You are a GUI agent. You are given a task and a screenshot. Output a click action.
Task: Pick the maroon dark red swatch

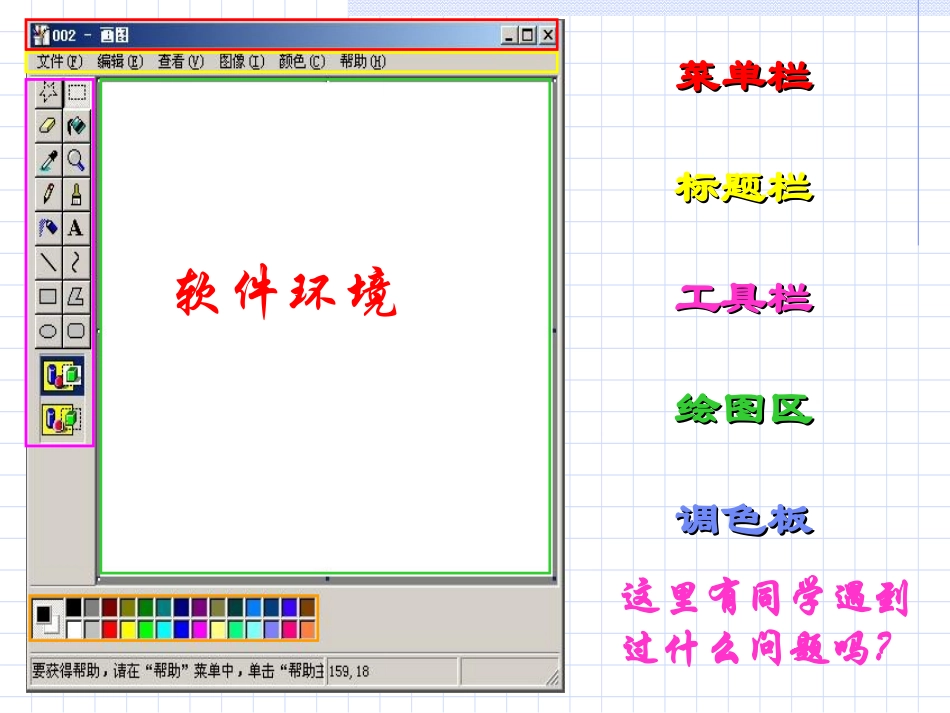click(x=110, y=608)
